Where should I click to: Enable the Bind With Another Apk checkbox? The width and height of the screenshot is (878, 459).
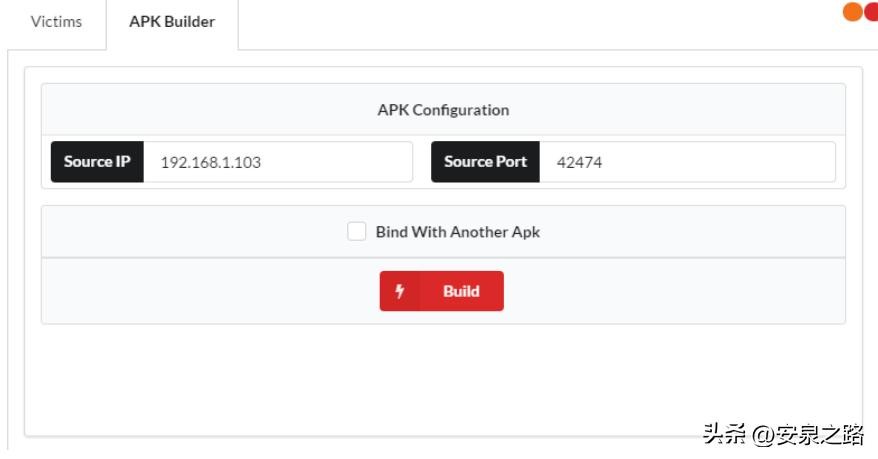357,232
